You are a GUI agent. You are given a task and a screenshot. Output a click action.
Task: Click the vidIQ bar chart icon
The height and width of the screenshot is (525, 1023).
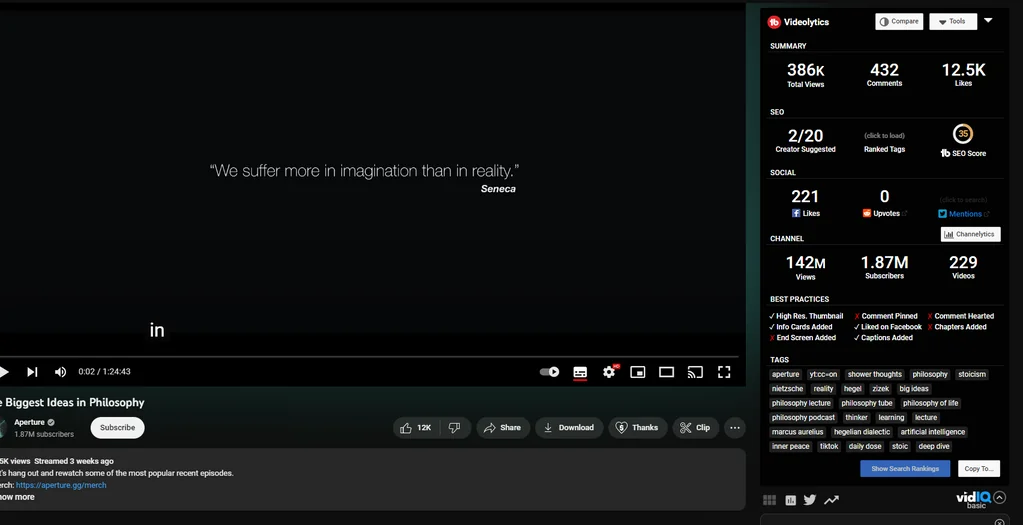tap(790, 500)
